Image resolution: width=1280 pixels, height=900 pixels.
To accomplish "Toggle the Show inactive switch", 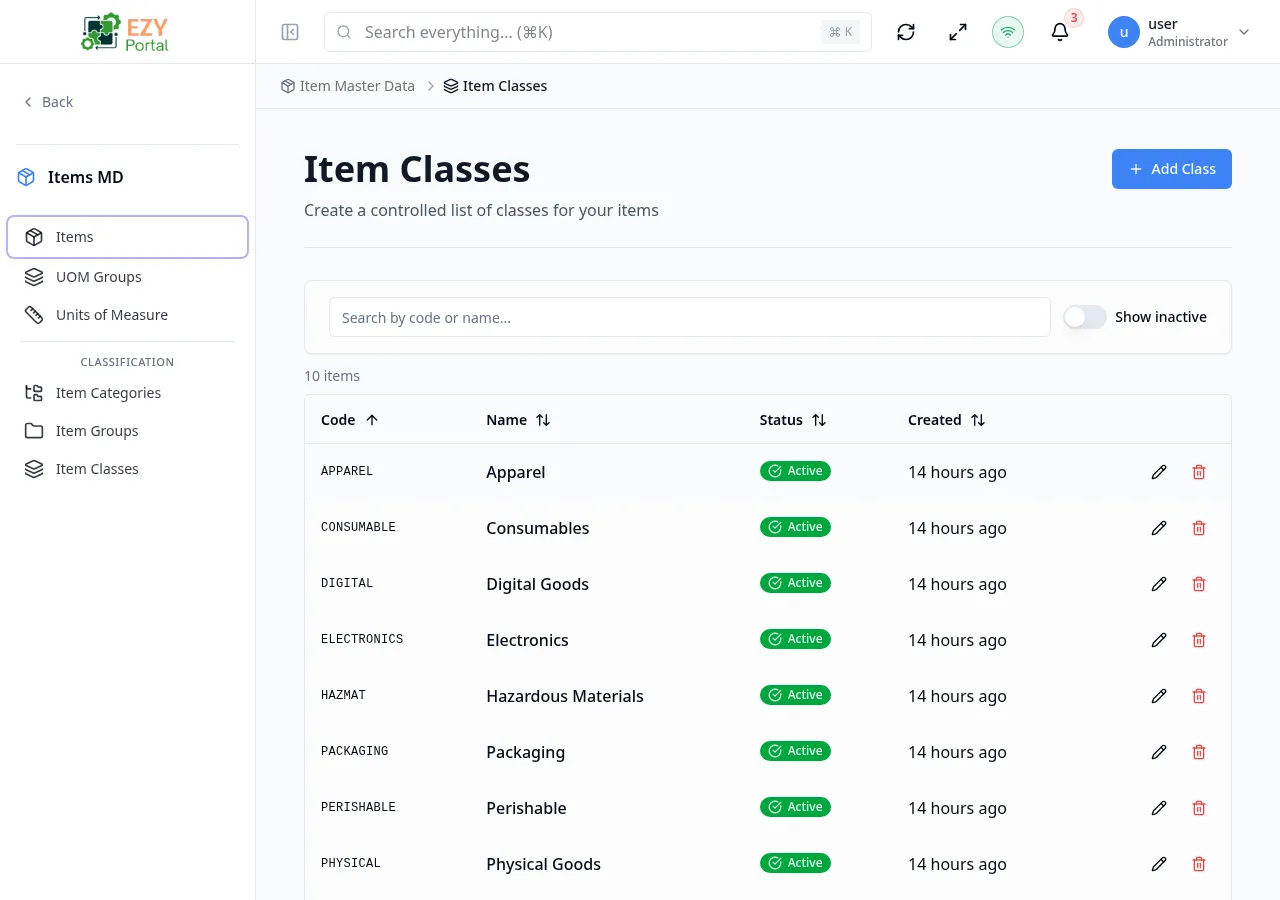I will [1084, 317].
